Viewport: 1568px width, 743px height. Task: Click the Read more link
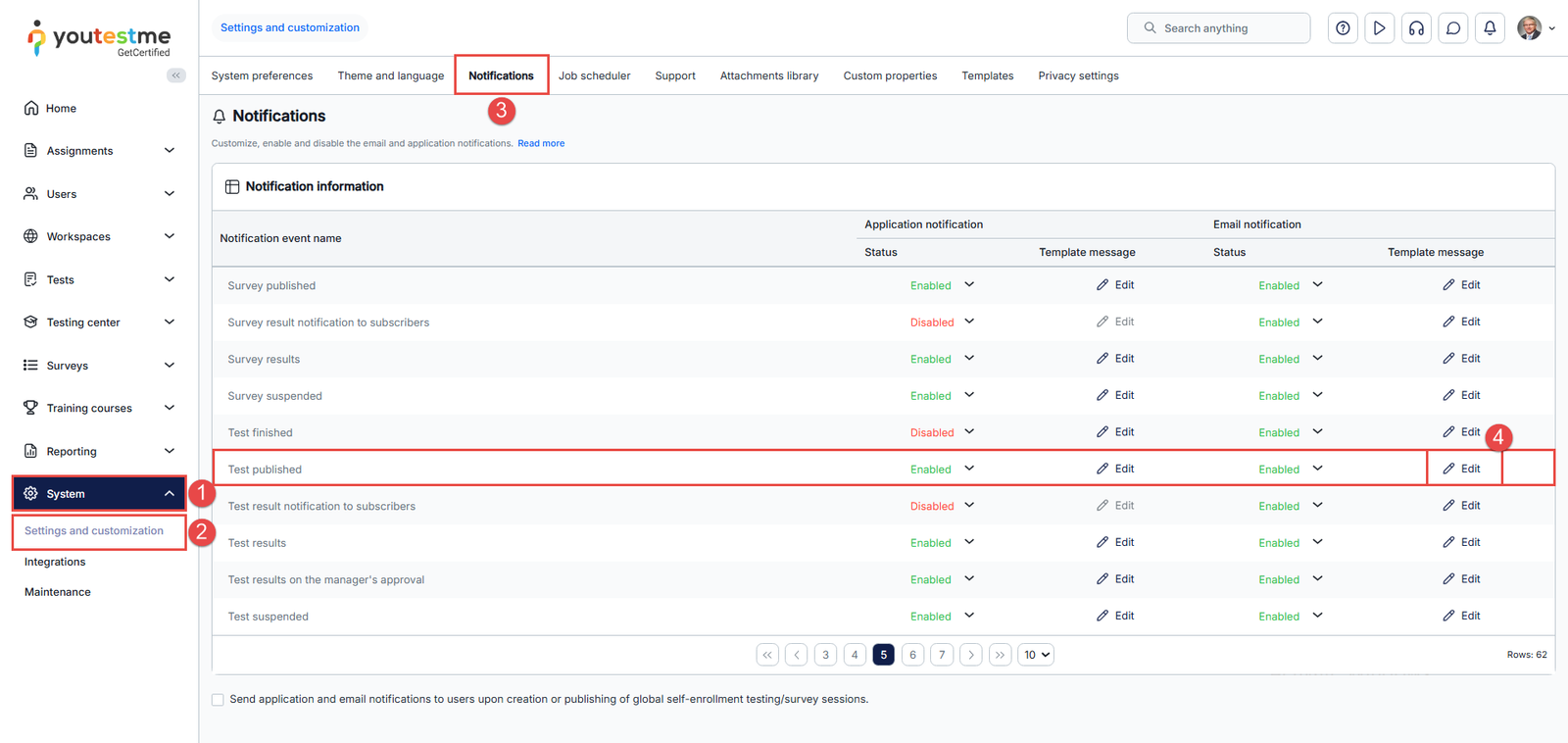[541, 143]
